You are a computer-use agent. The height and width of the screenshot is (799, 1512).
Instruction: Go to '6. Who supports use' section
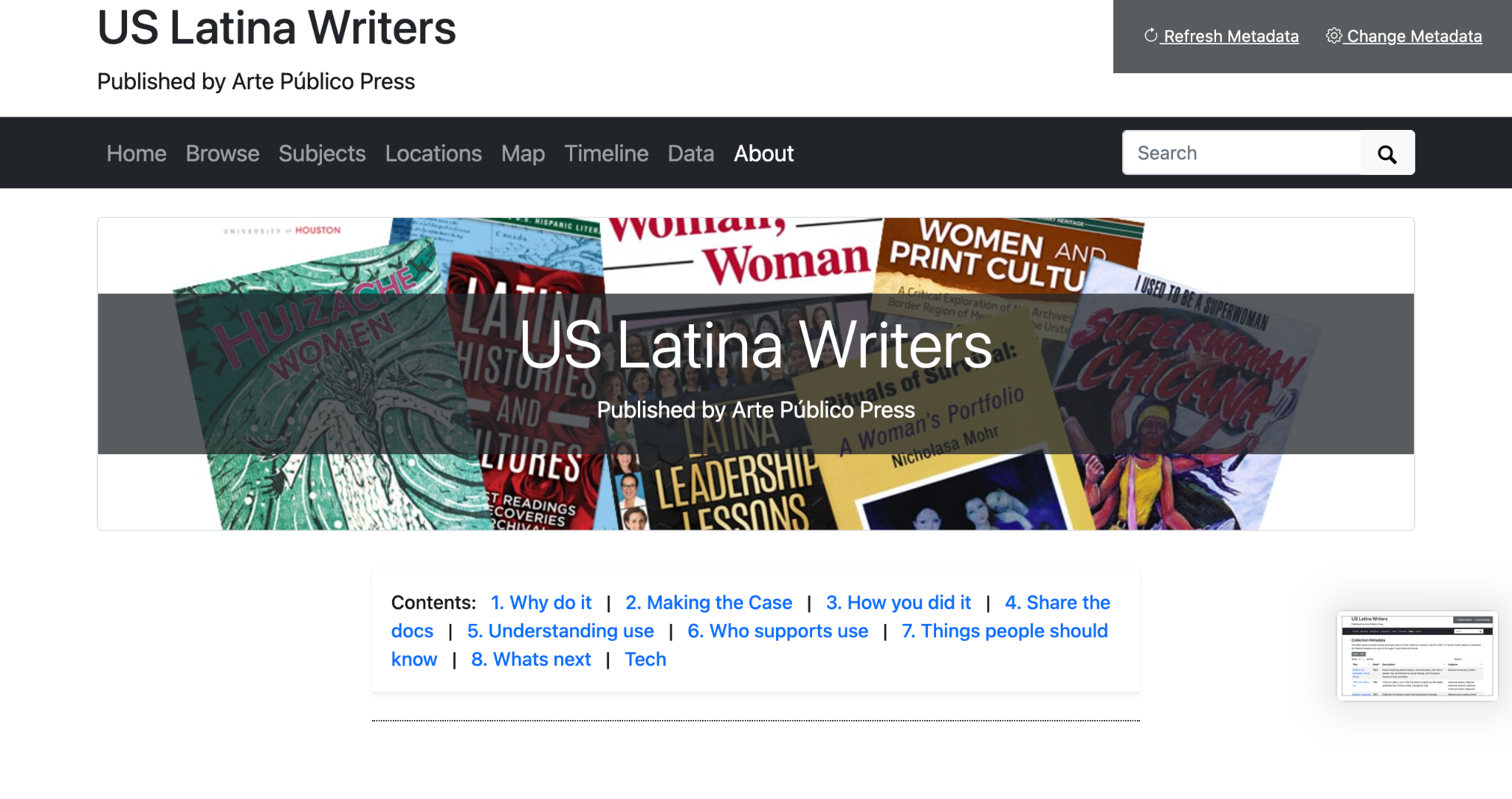point(777,631)
